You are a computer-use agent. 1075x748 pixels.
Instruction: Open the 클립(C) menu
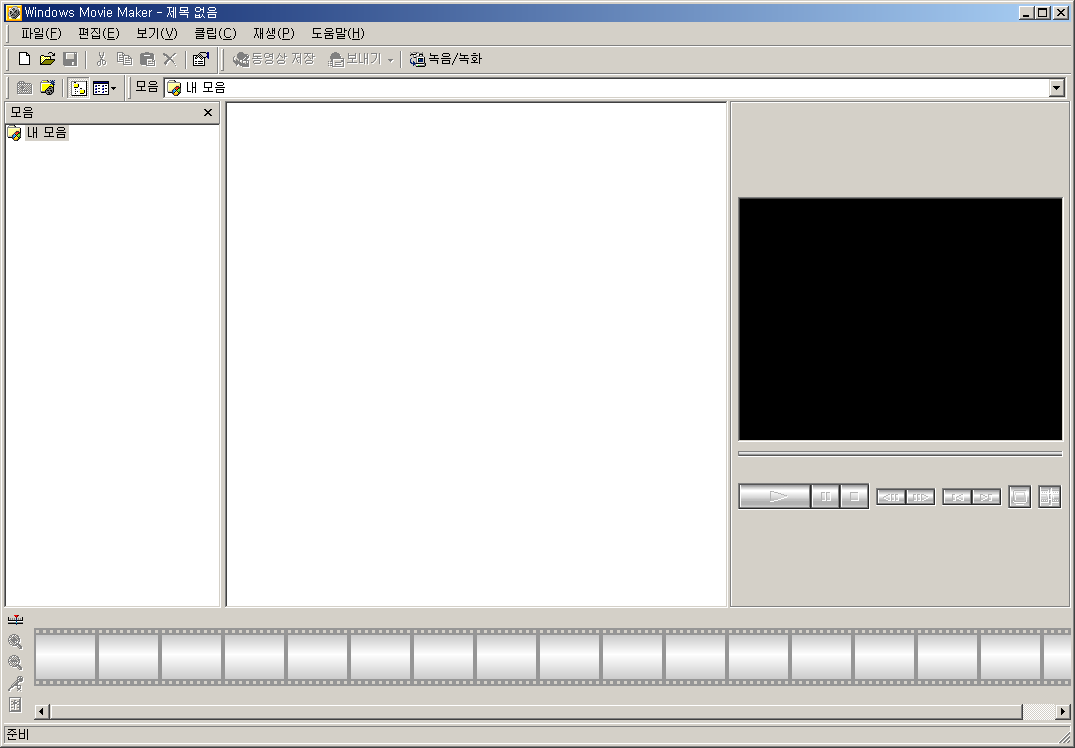click(215, 33)
